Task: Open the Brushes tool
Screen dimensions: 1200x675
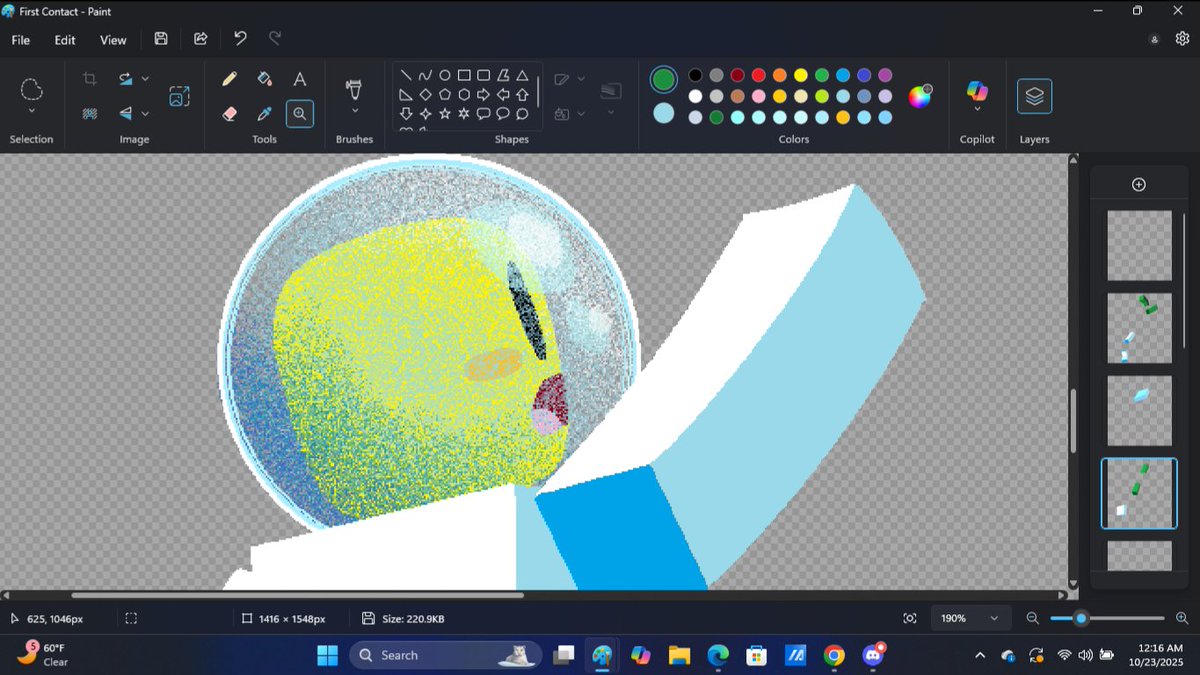Action: click(x=354, y=88)
